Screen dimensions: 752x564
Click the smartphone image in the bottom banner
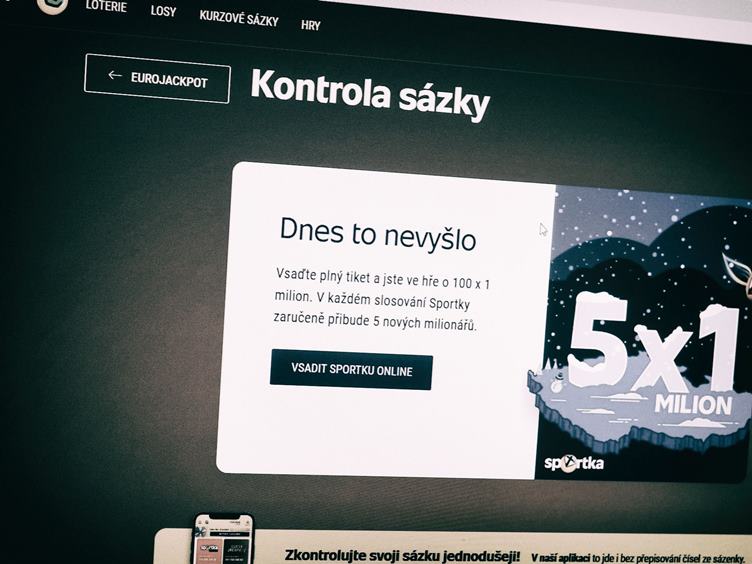pos(223,539)
